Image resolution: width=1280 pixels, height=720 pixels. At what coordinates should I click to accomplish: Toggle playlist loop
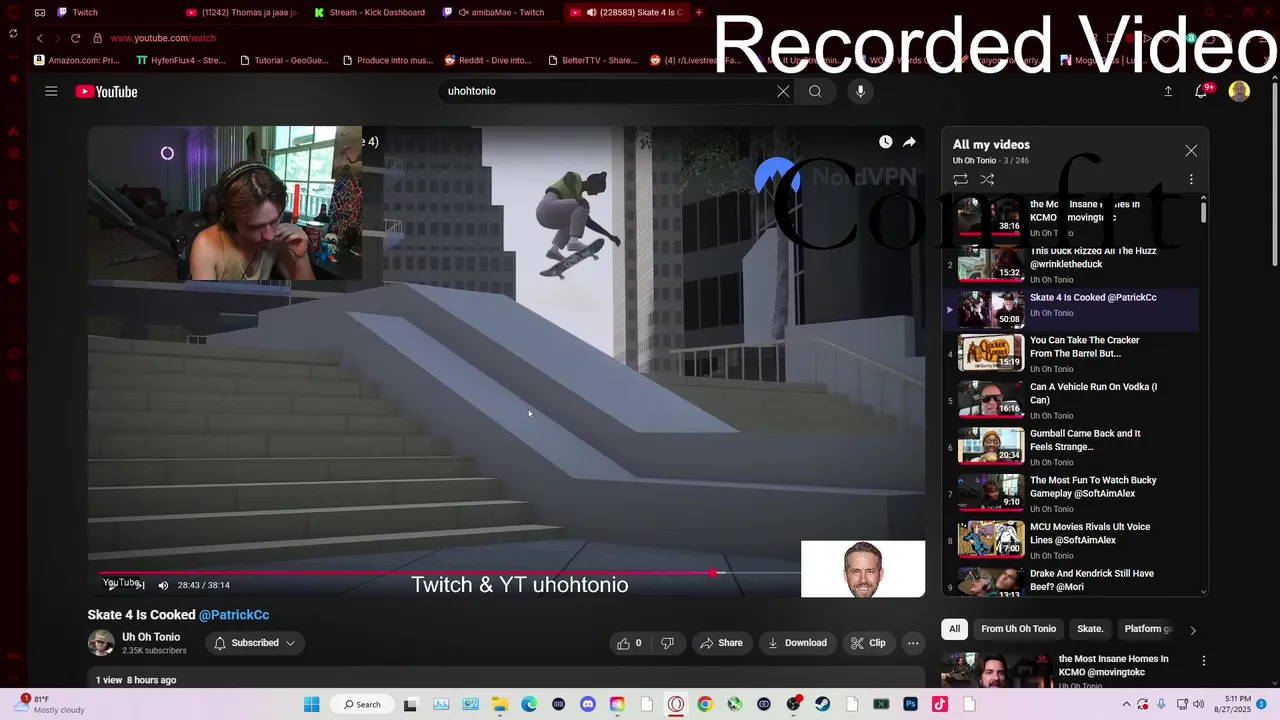960,179
